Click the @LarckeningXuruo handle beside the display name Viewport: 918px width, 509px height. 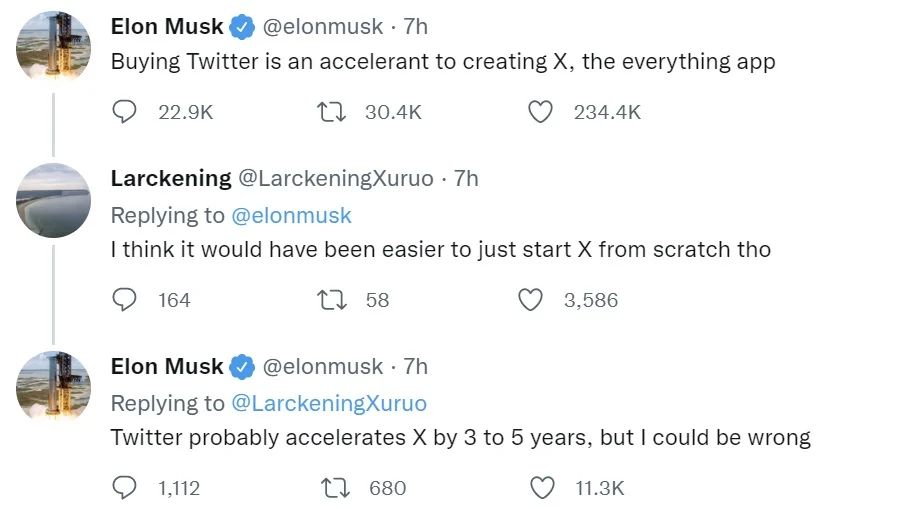click(x=335, y=178)
